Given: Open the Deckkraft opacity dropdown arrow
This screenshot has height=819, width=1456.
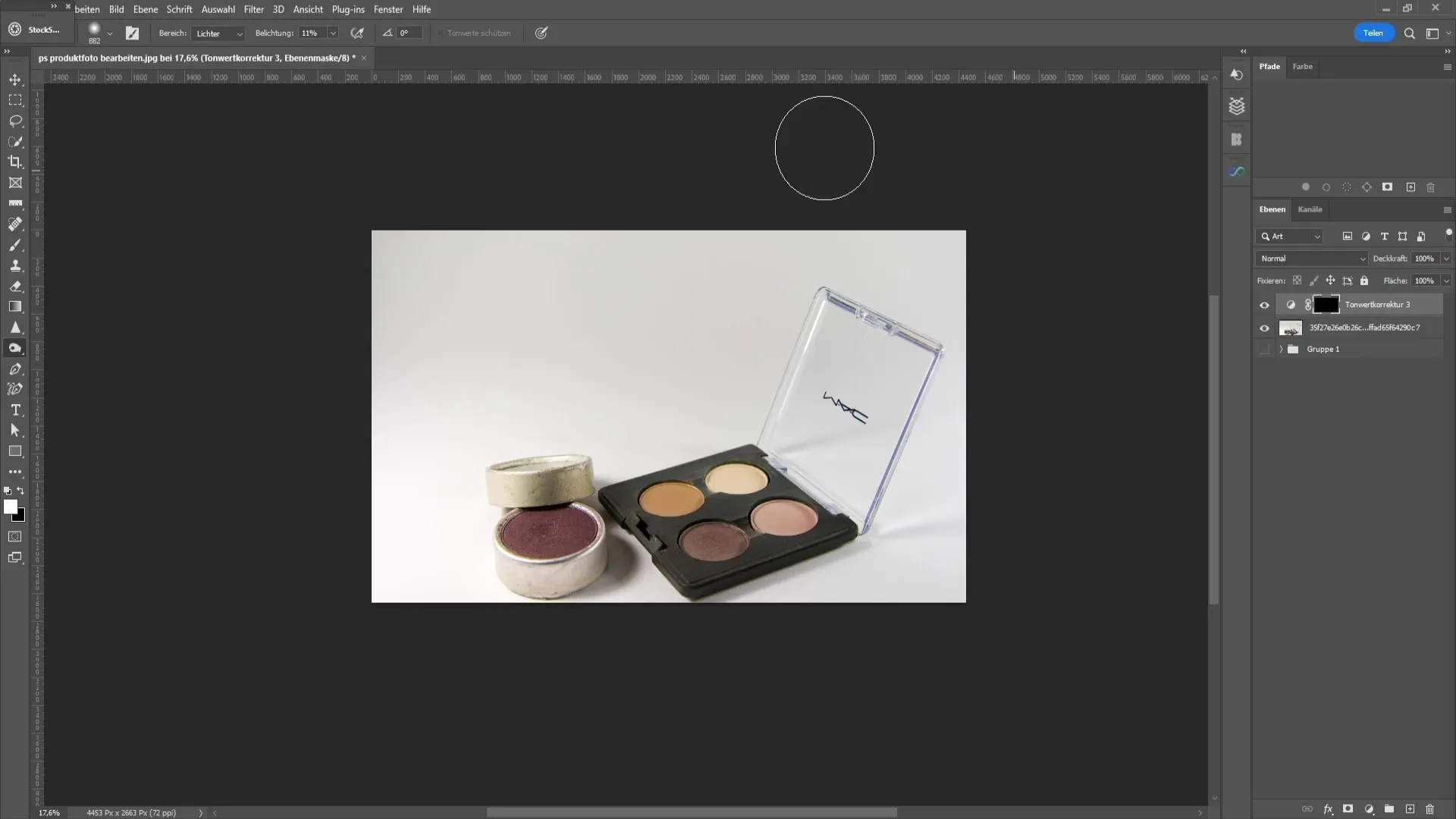Looking at the screenshot, I should [1446, 259].
